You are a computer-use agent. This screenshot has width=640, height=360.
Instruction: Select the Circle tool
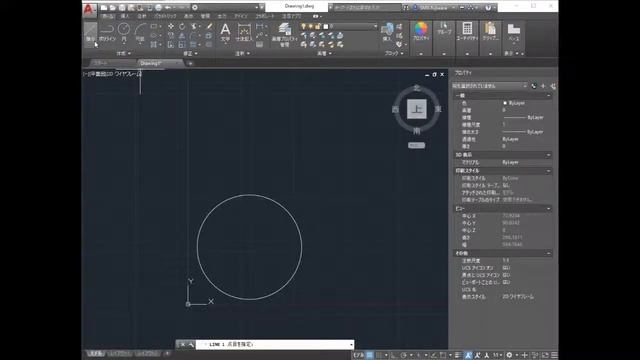coord(124,33)
